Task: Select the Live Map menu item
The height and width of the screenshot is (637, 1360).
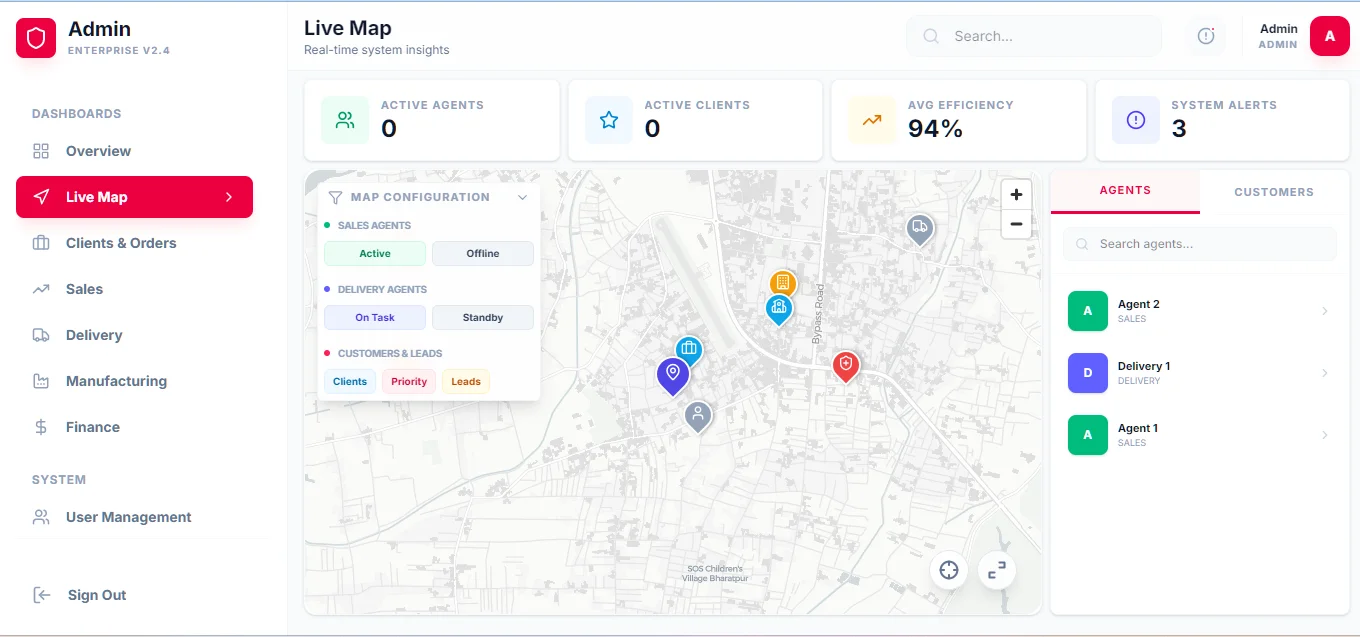Action: (x=134, y=197)
